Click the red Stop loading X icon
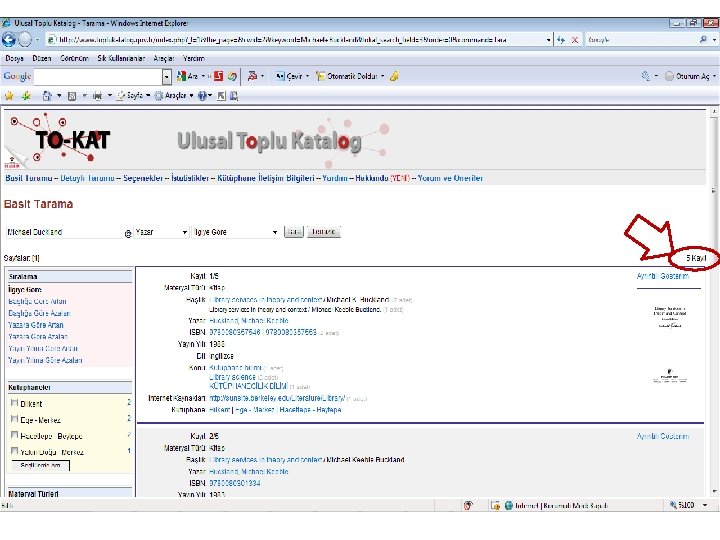 pyautogui.click(x=574, y=40)
